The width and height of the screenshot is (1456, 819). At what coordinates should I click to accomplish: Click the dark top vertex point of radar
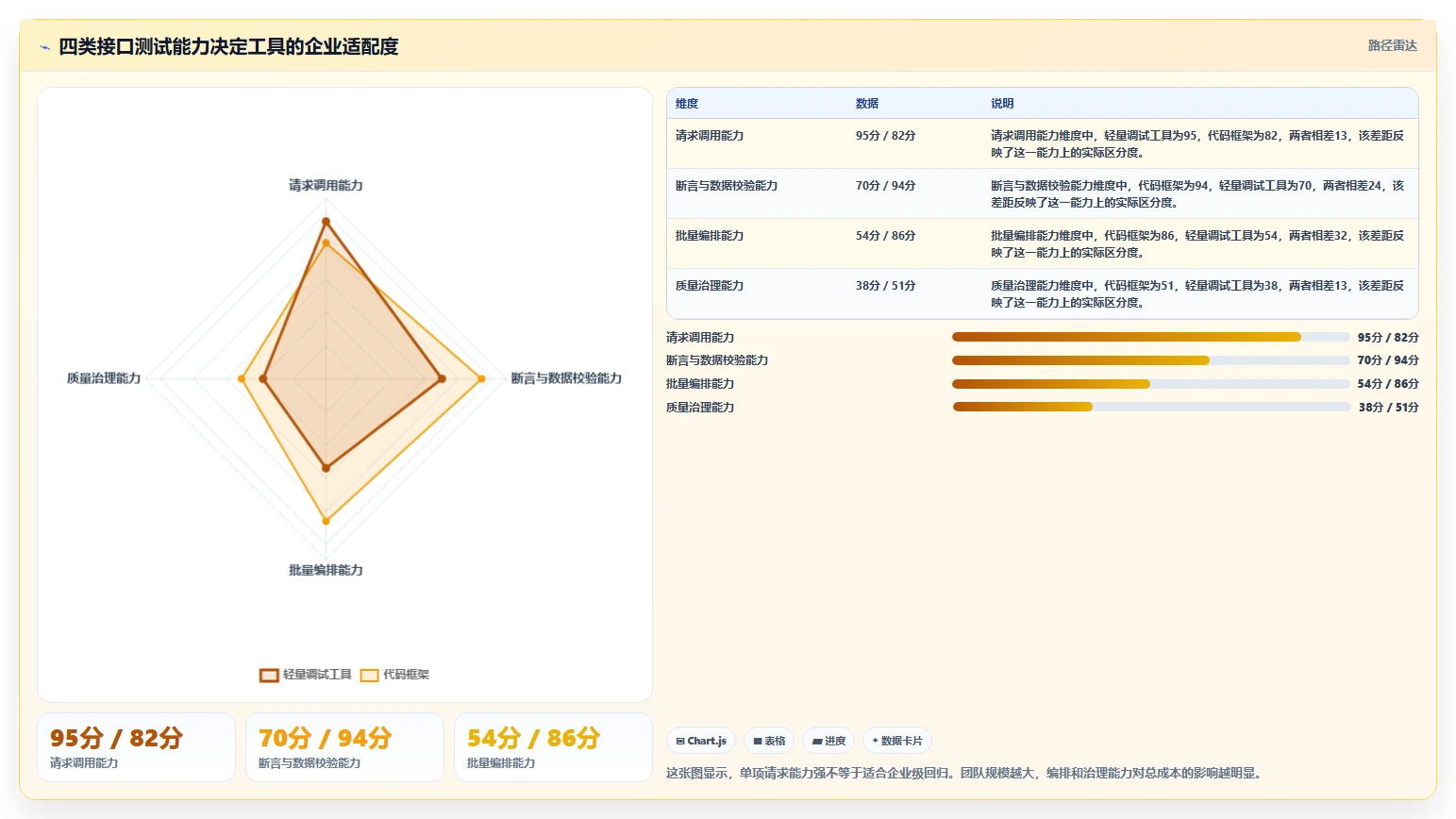pyautogui.click(x=326, y=222)
